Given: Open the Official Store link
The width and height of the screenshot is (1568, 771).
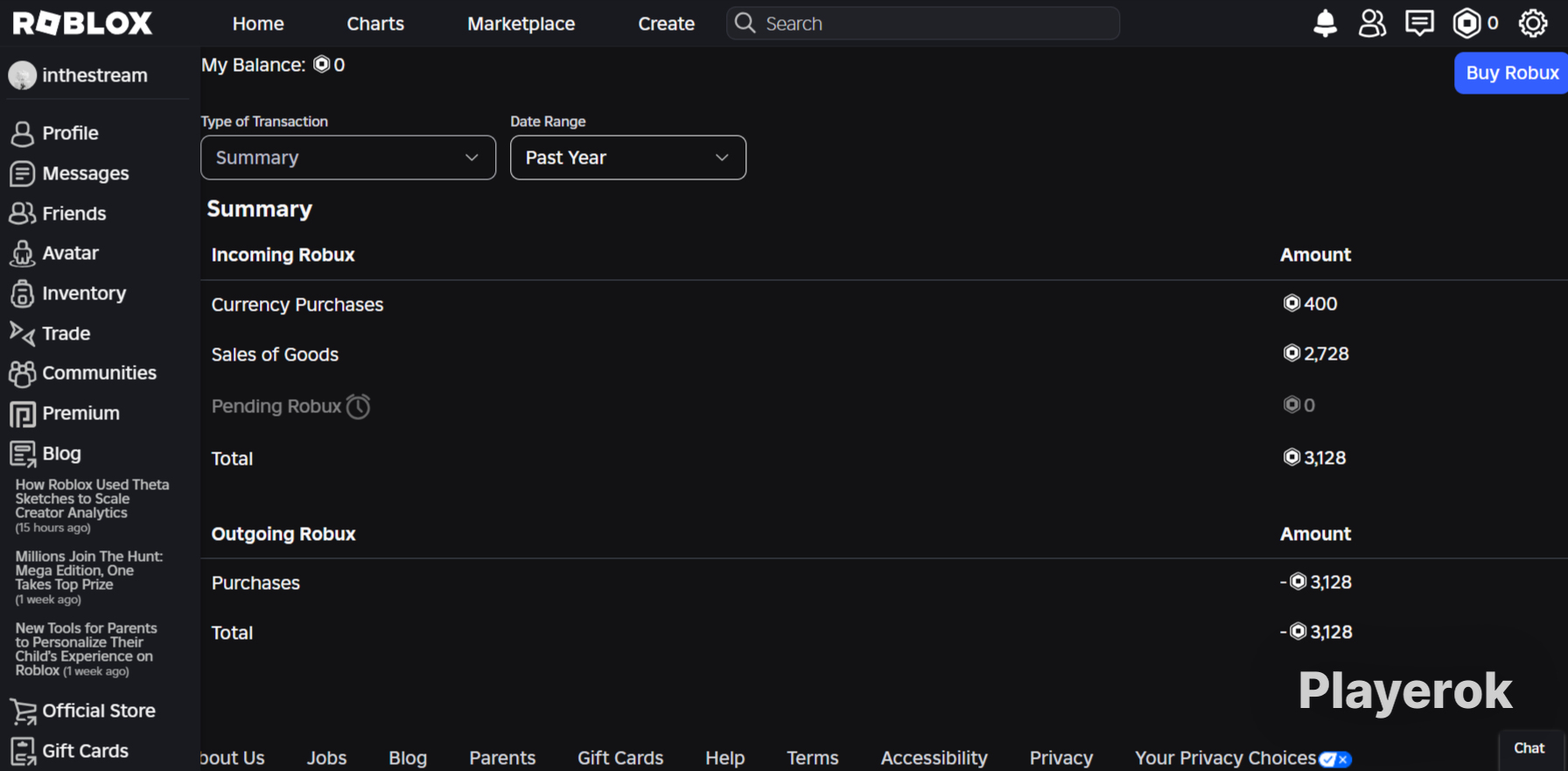Looking at the screenshot, I should tap(99, 711).
